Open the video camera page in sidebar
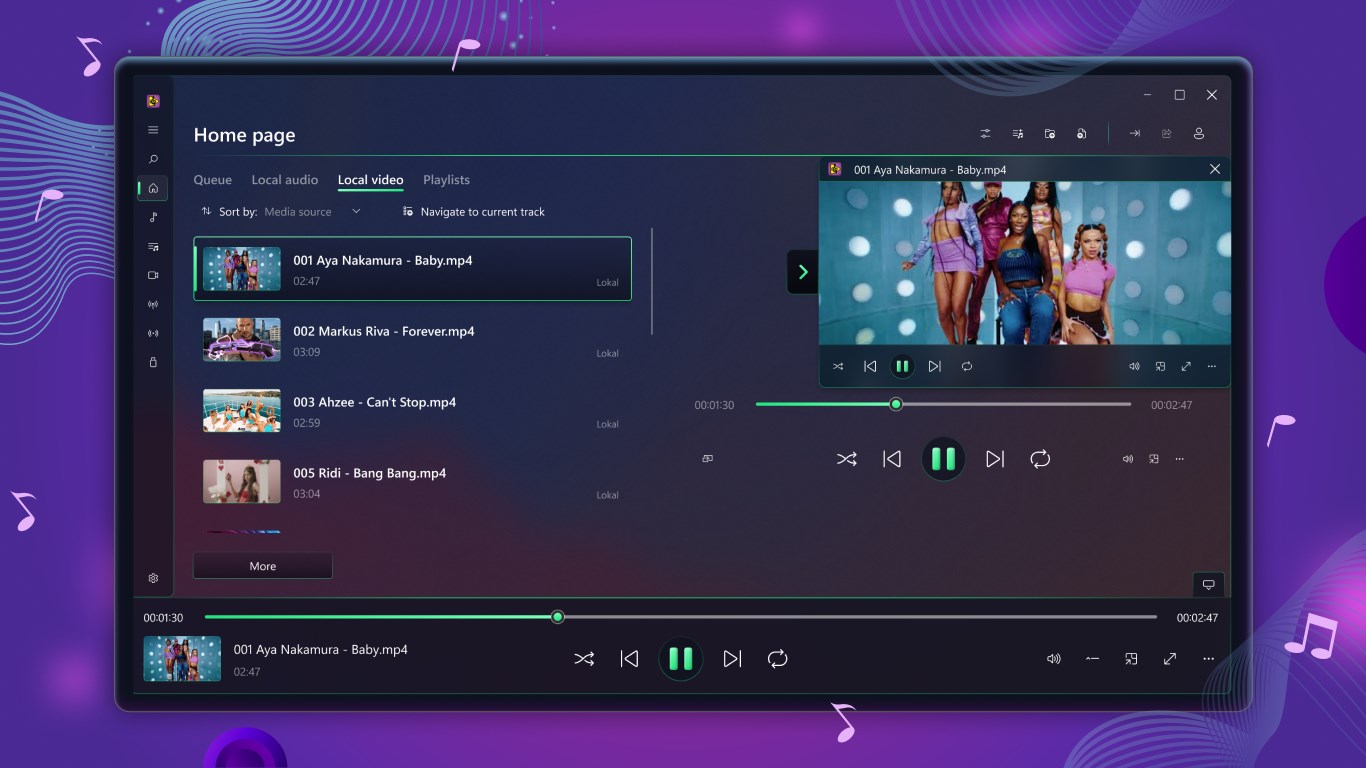Image resolution: width=1366 pixels, height=768 pixels. click(x=153, y=275)
